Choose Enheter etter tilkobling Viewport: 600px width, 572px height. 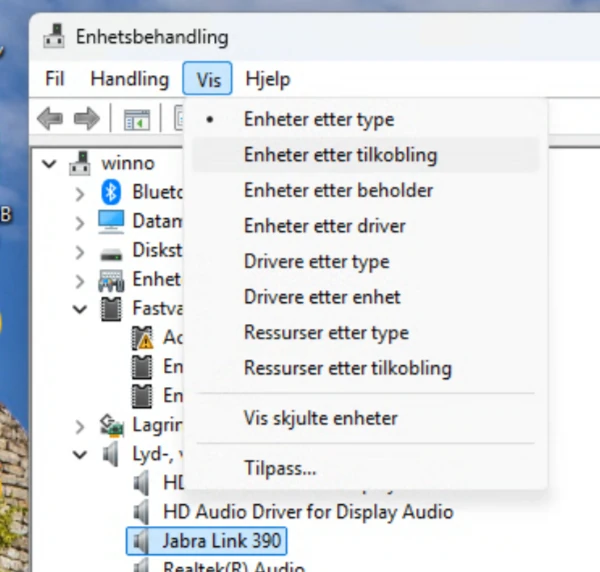(x=366, y=155)
